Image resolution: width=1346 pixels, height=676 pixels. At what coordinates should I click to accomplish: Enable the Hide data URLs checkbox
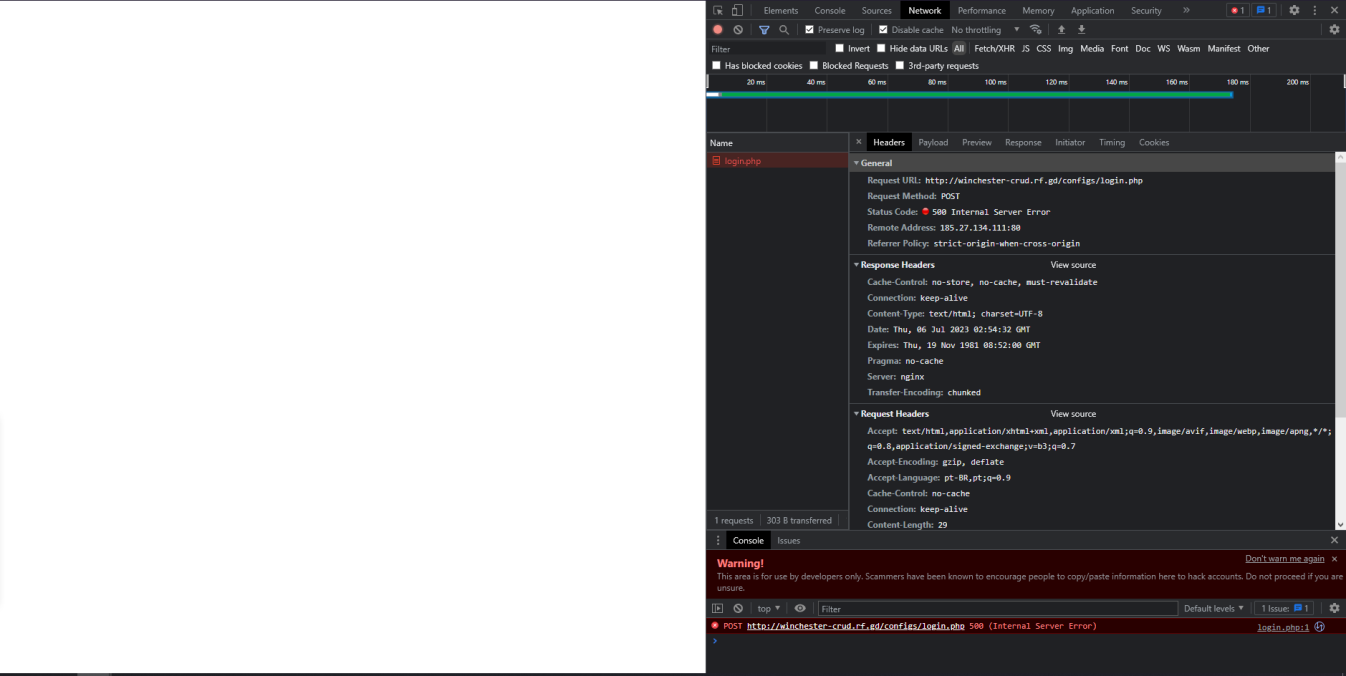pos(881,48)
